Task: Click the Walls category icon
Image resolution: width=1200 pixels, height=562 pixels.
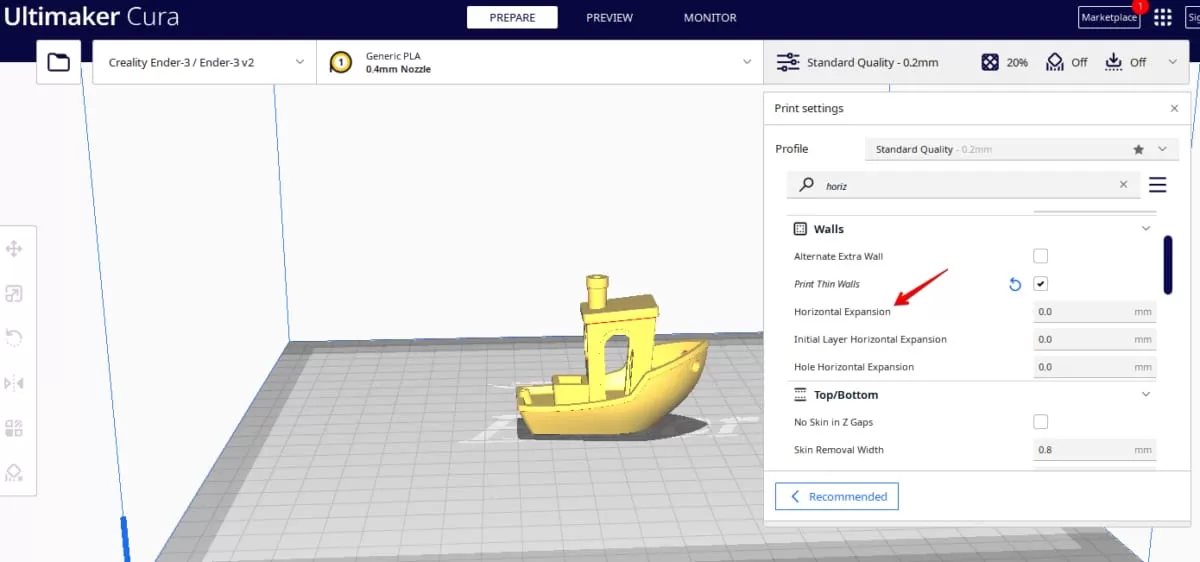Action: 800,229
